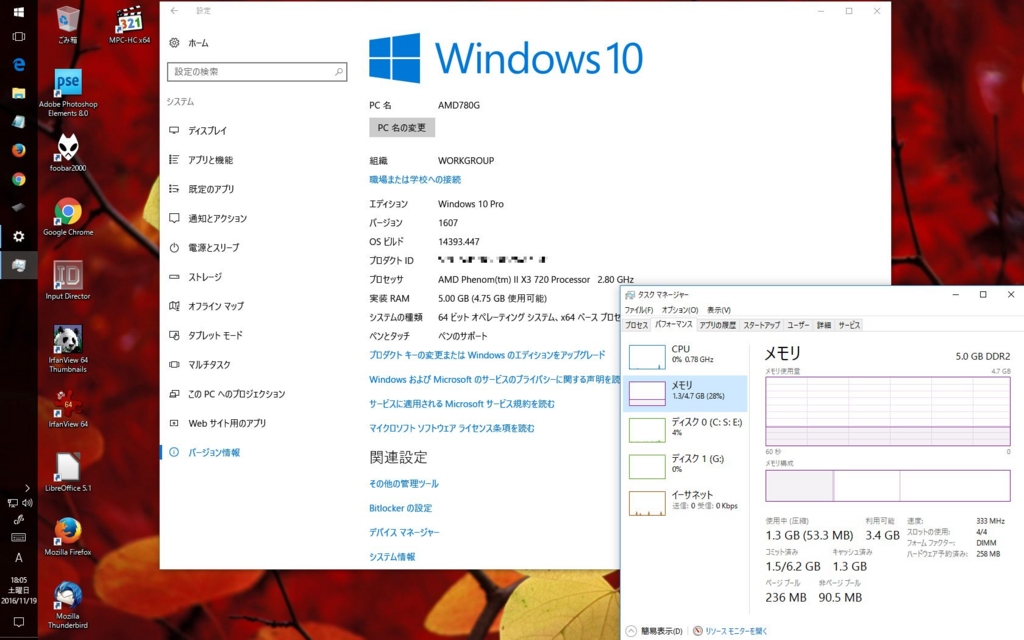
Task: Launch Microsoft Edge from the taskbar
Action: pyautogui.click(x=18, y=64)
